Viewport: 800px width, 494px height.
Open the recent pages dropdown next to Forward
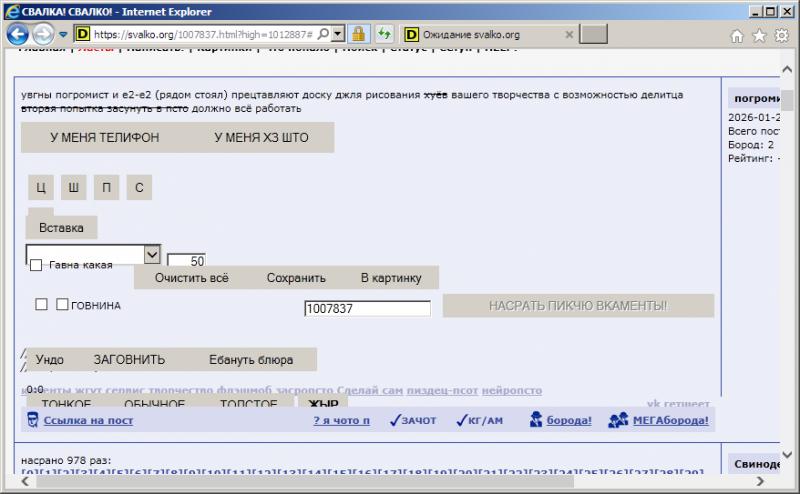(63, 34)
